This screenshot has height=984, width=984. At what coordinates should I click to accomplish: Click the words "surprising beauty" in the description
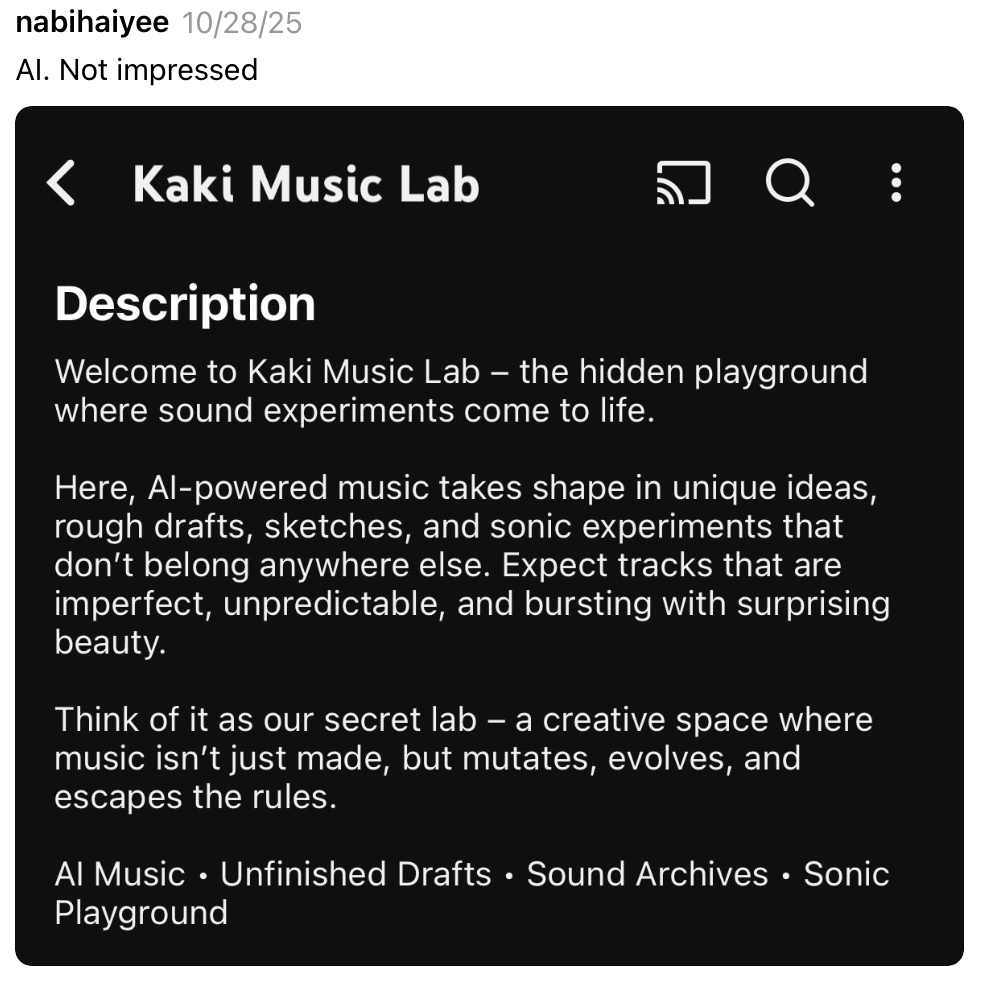point(800,605)
